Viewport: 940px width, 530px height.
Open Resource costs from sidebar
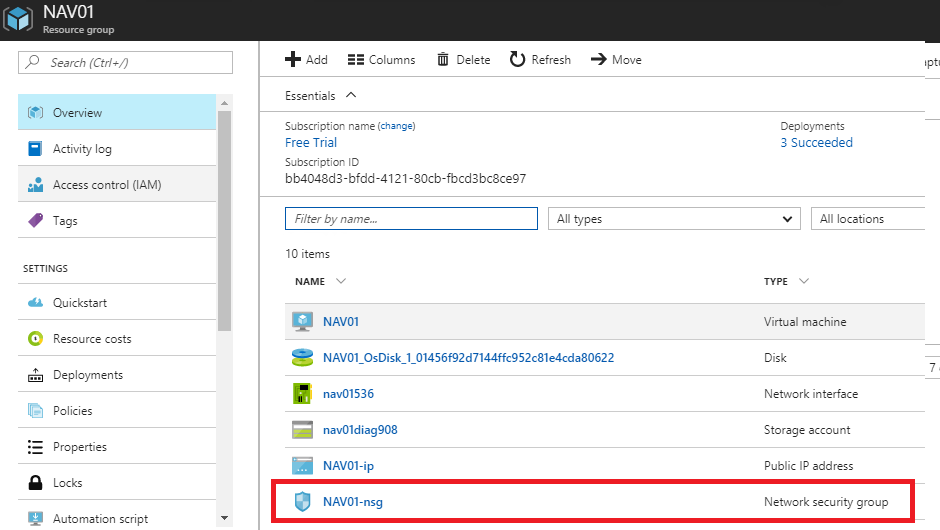tap(92, 339)
